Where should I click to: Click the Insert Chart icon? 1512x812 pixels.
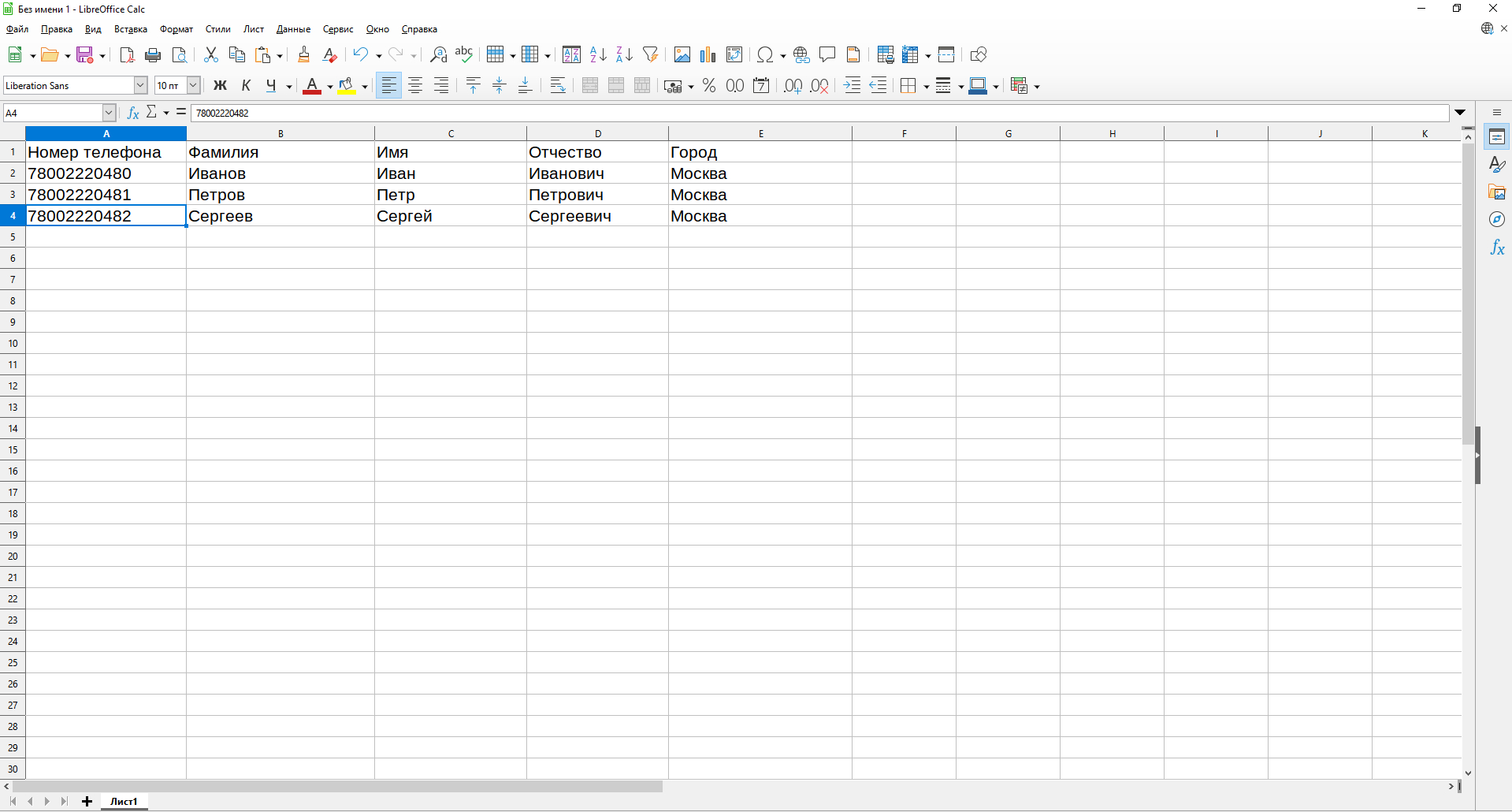708,54
